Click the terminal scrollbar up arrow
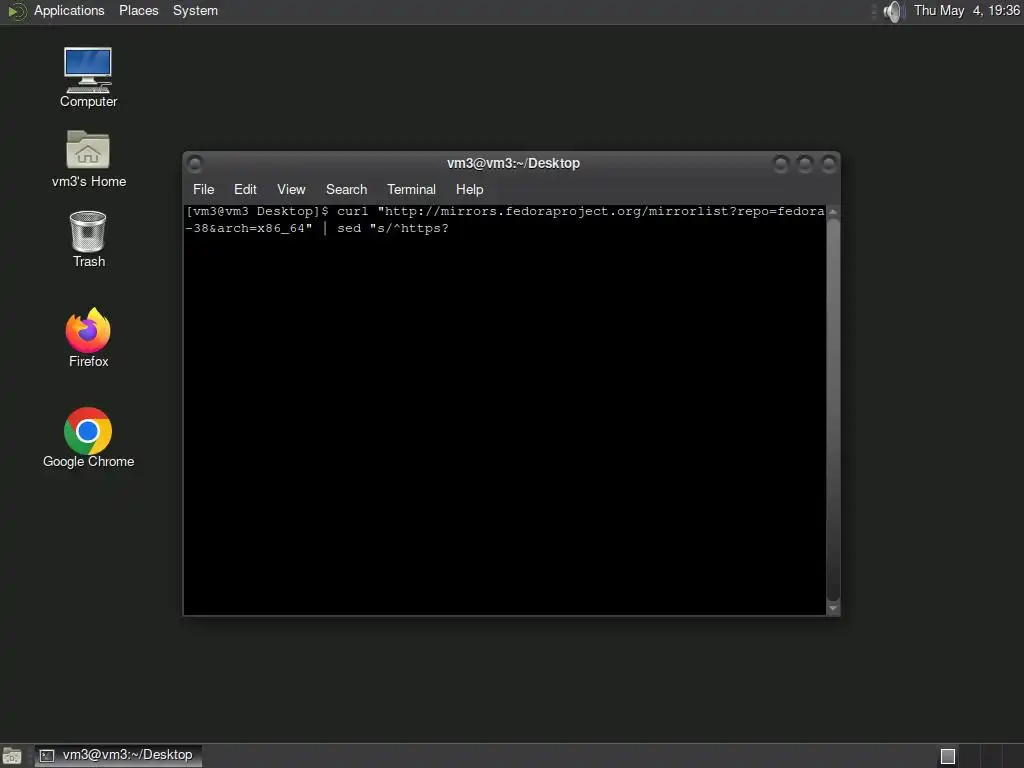This screenshot has height=768, width=1024. tap(833, 212)
